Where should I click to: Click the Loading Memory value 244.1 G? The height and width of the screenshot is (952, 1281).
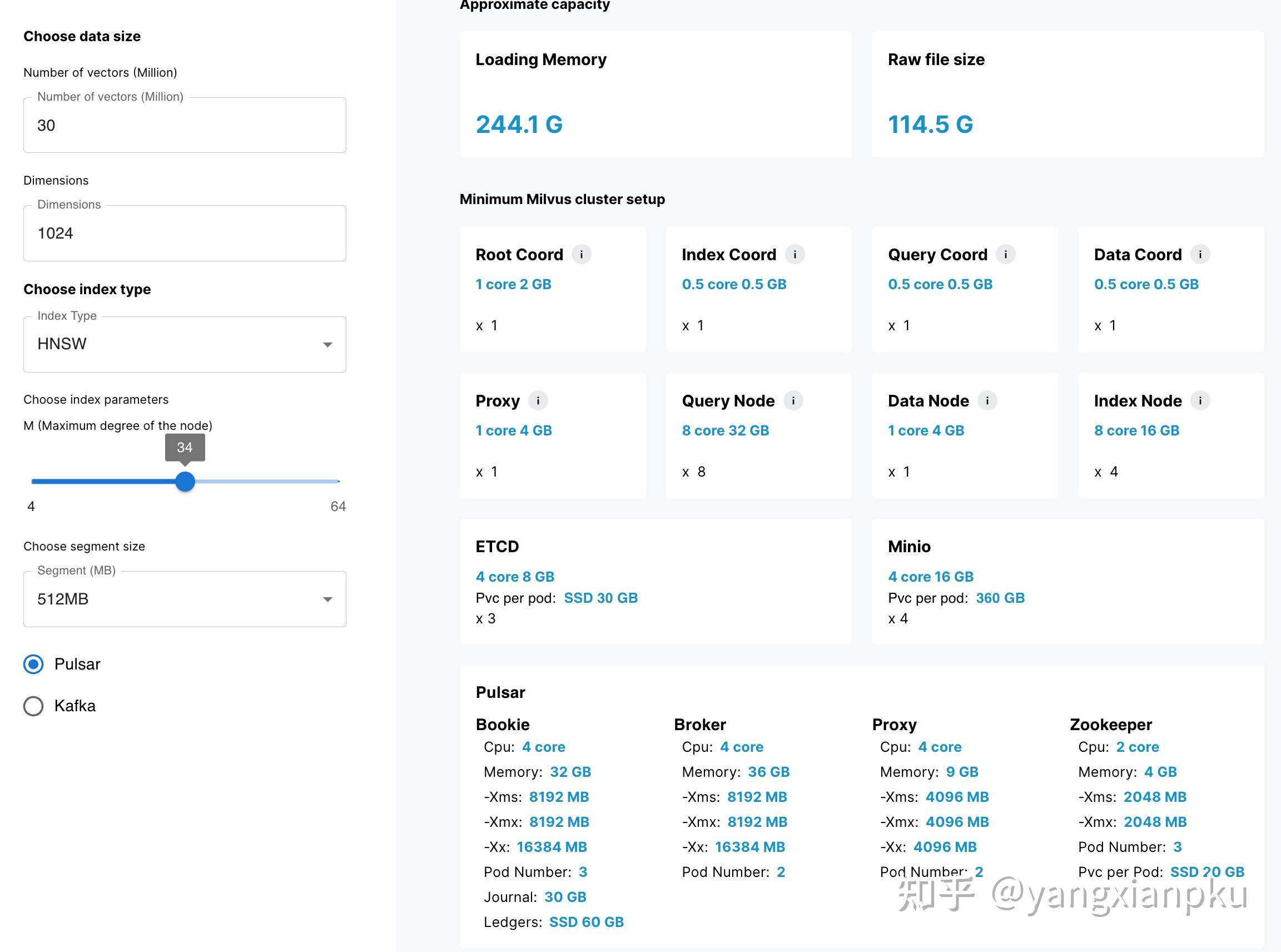tap(519, 125)
